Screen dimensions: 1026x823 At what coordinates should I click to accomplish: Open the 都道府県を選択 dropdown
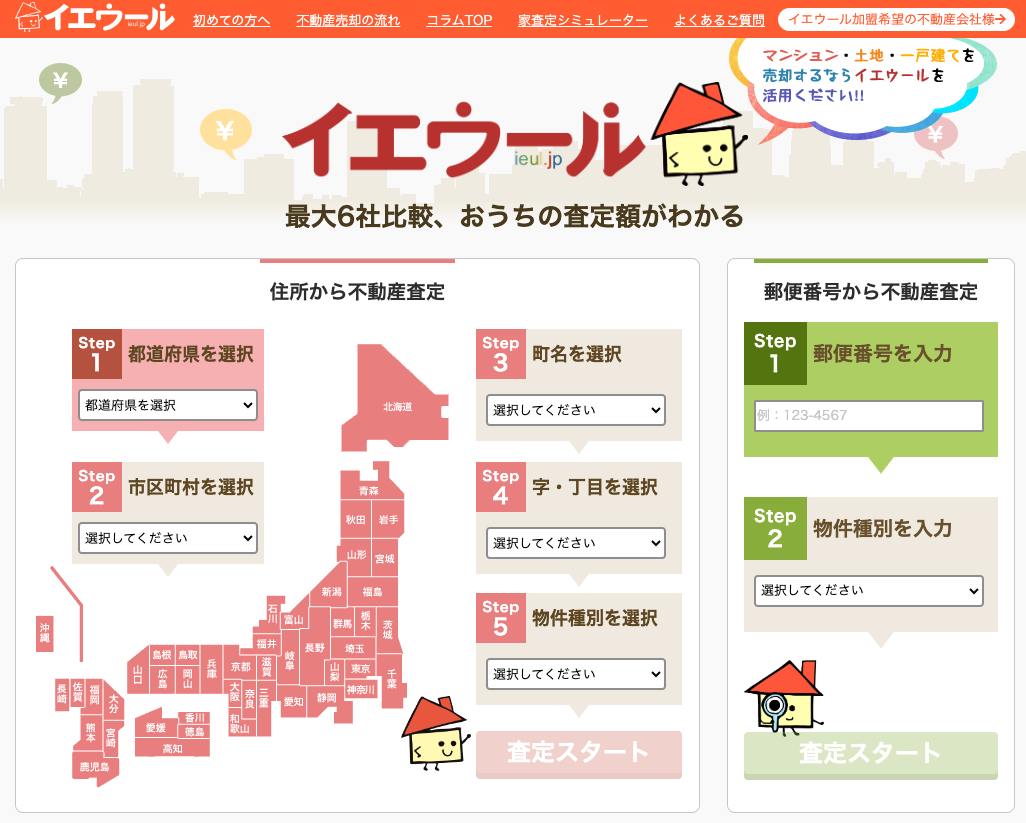click(x=168, y=405)
